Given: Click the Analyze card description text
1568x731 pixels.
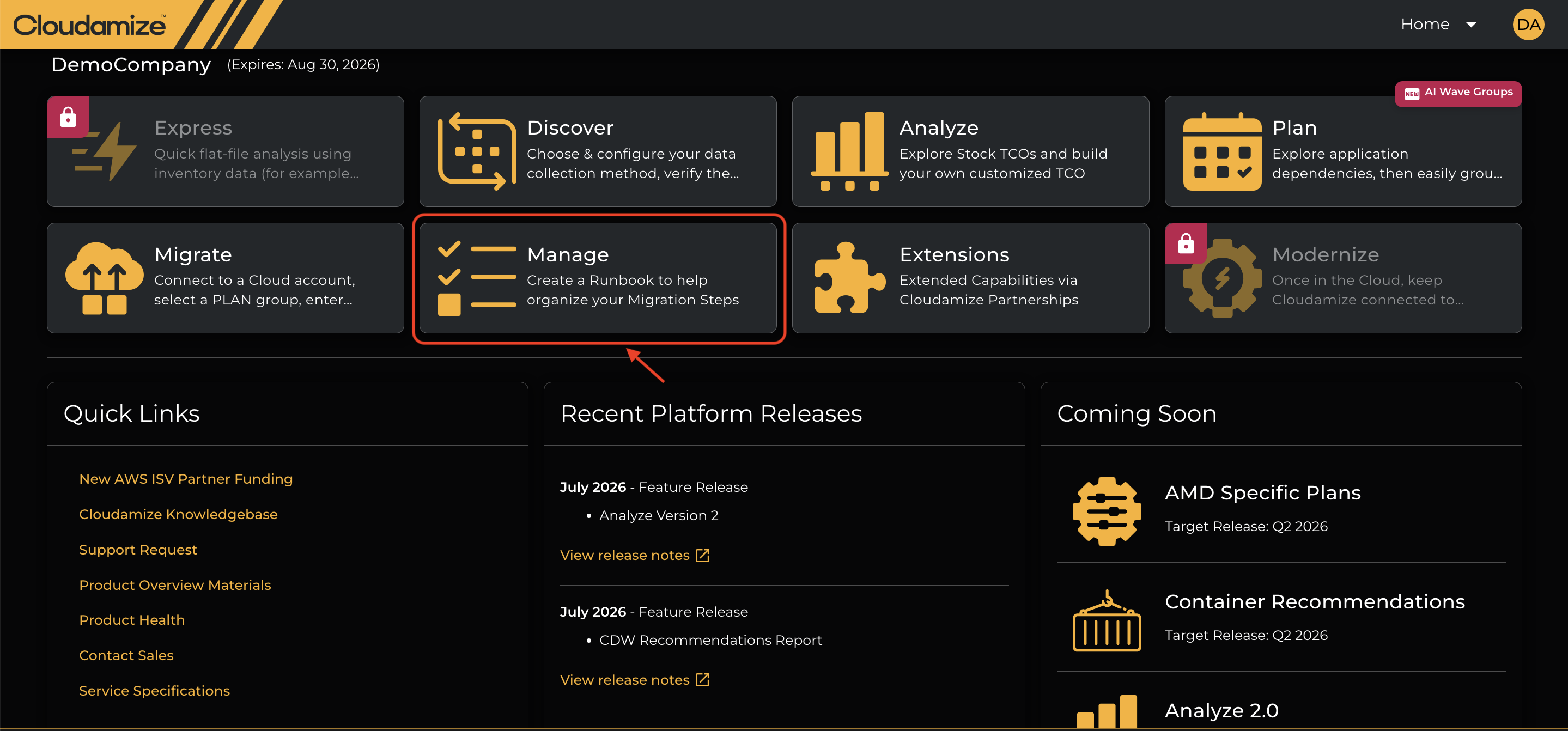Looking at the screenshot, I should click(x=1003, y=164).
